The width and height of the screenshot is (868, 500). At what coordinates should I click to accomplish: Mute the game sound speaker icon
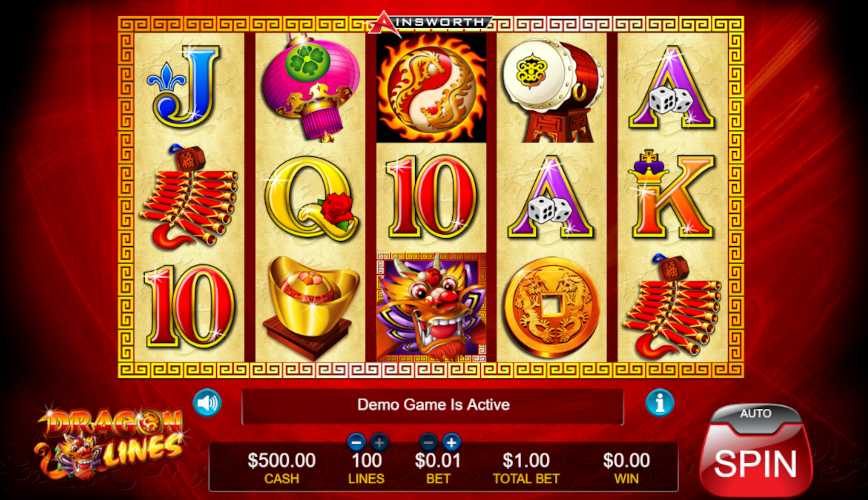[x=207, y=403]
